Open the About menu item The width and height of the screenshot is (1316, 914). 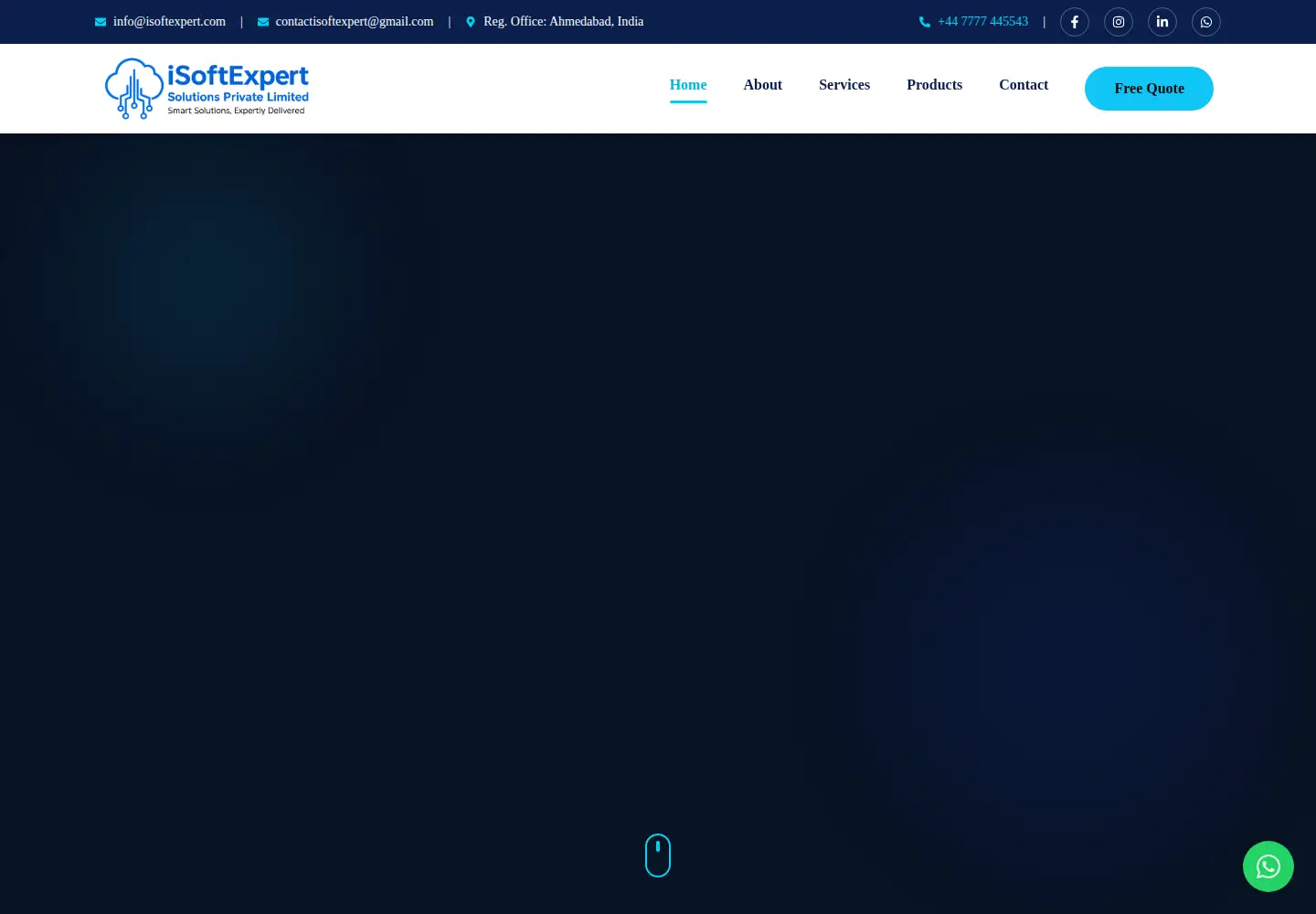pyautogui.click(x=763, y=85)
